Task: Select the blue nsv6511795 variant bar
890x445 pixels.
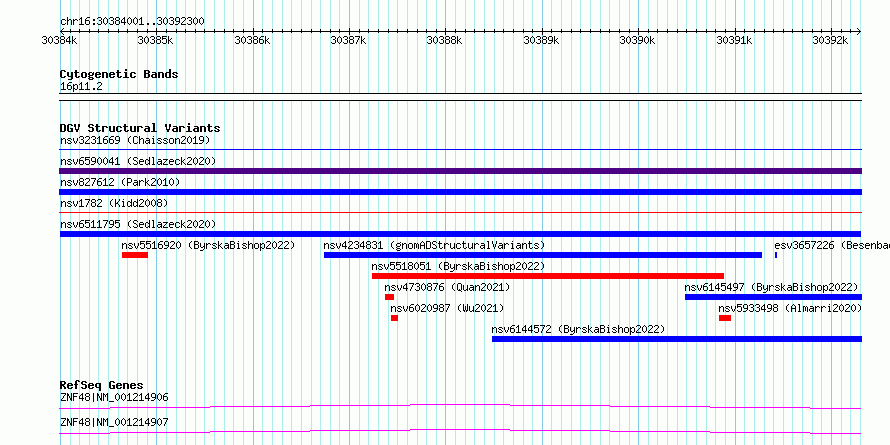Action: coord(460,234)
